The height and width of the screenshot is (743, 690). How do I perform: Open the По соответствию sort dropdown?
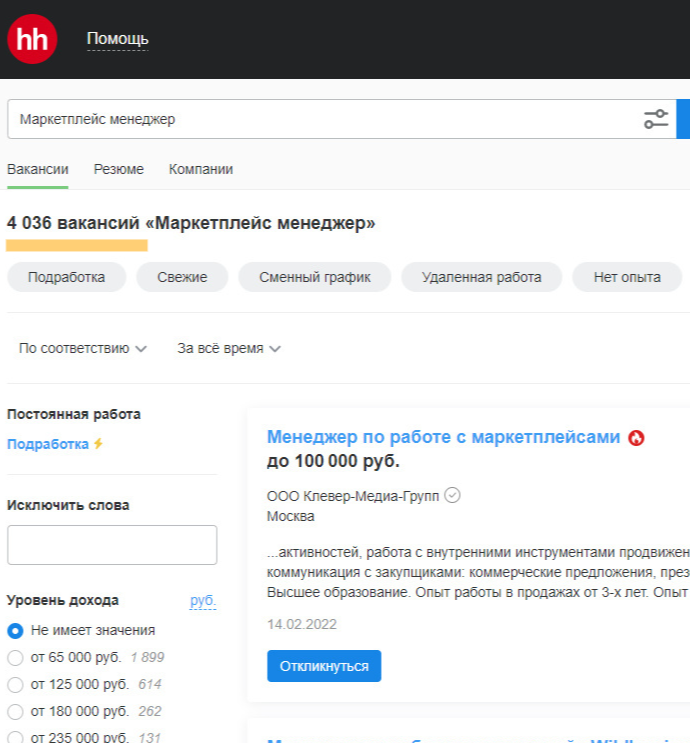coord(82,349)
